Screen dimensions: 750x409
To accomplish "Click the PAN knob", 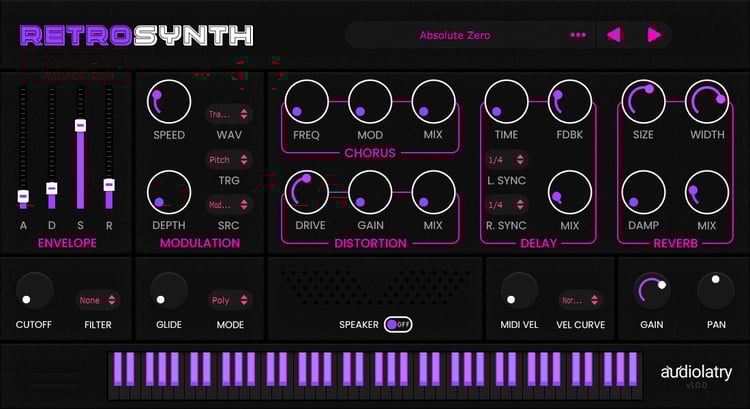I will coord(716,291).
